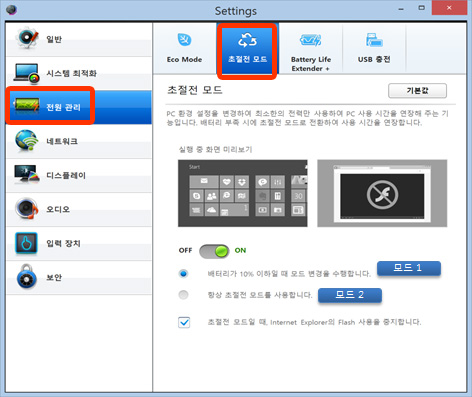Click the 입력 장치 touch icon

coord(26,243)
